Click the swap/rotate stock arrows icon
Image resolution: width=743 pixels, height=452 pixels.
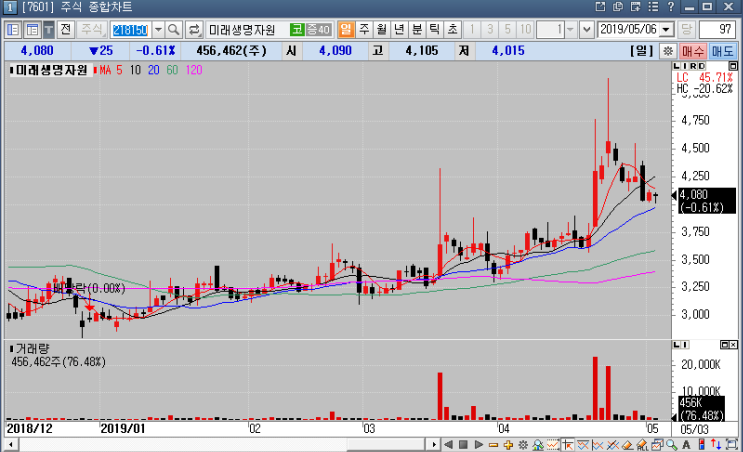coord(194,30)
